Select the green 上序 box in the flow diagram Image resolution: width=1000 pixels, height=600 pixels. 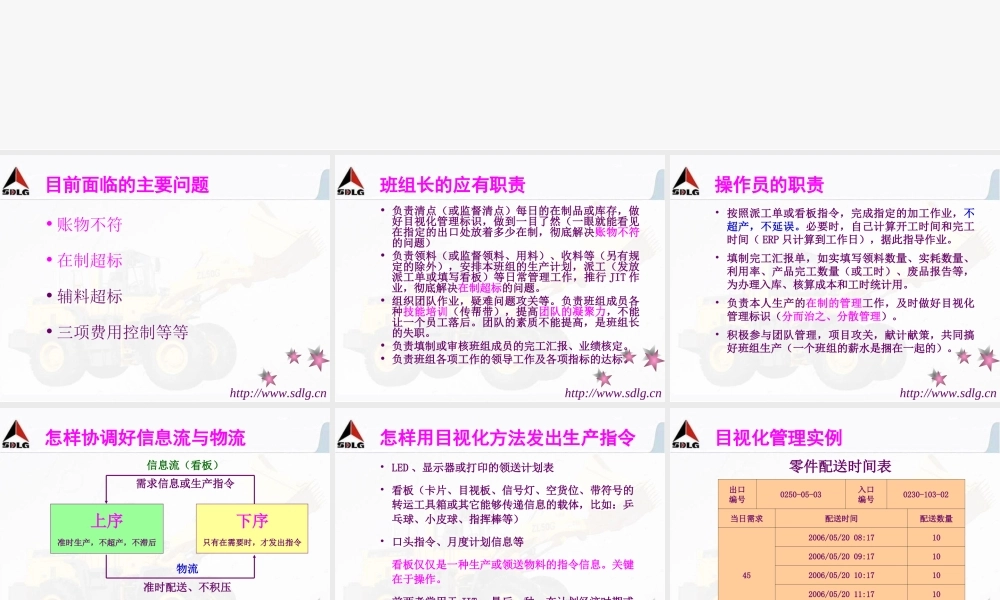coord(107,529)
